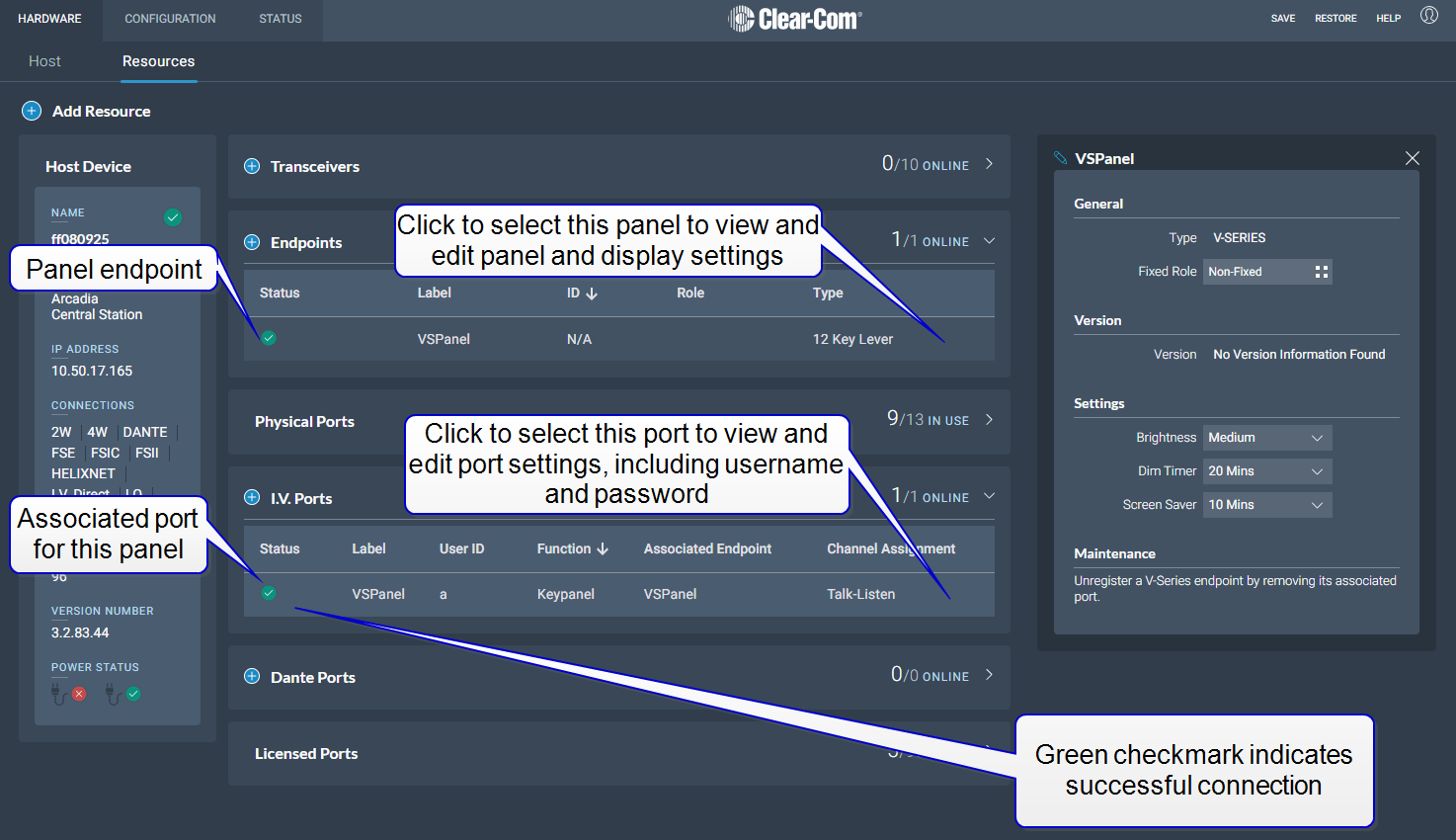The image size is (1456, 840).
Task: Click the plus icon beside Transceivers
Action: tap(252, 166)
